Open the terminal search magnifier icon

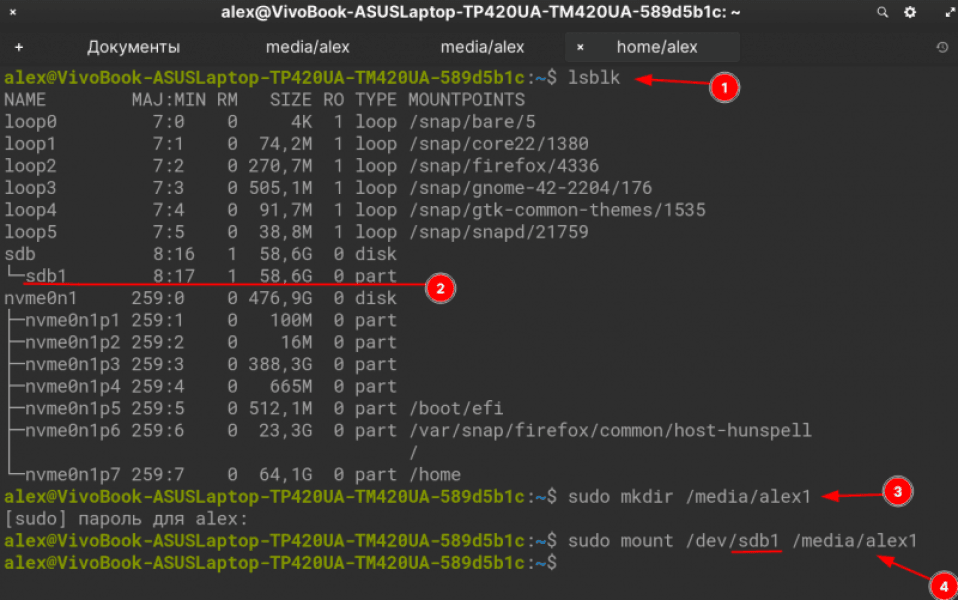pos(881,12)
